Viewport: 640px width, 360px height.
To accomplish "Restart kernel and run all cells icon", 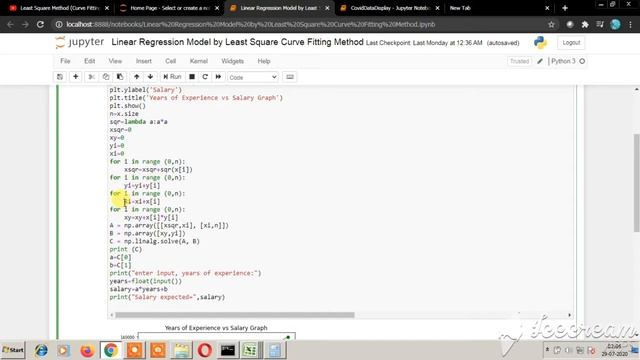I will pyautogui.click(x=218, y=77).
